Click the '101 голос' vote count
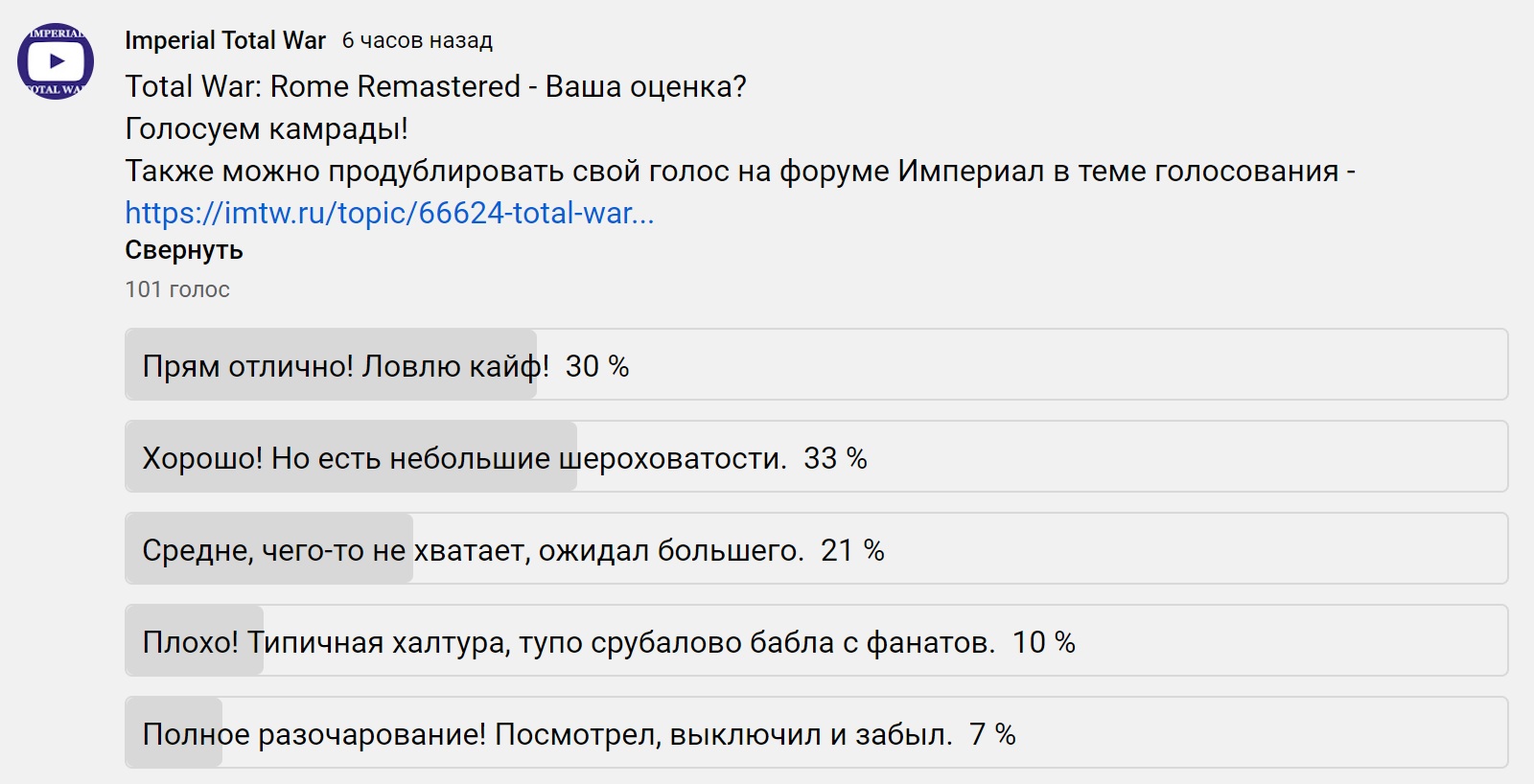Image resolution: width=1534 pixels, height=784 pixels. (x=177, y=289)
